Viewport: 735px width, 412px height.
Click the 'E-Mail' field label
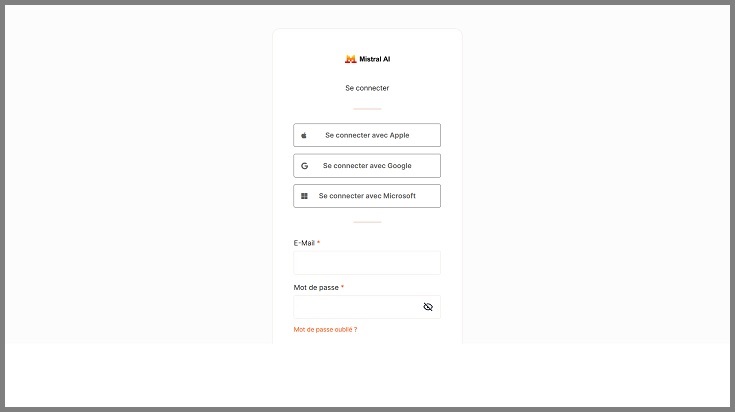tap(304, 243)
